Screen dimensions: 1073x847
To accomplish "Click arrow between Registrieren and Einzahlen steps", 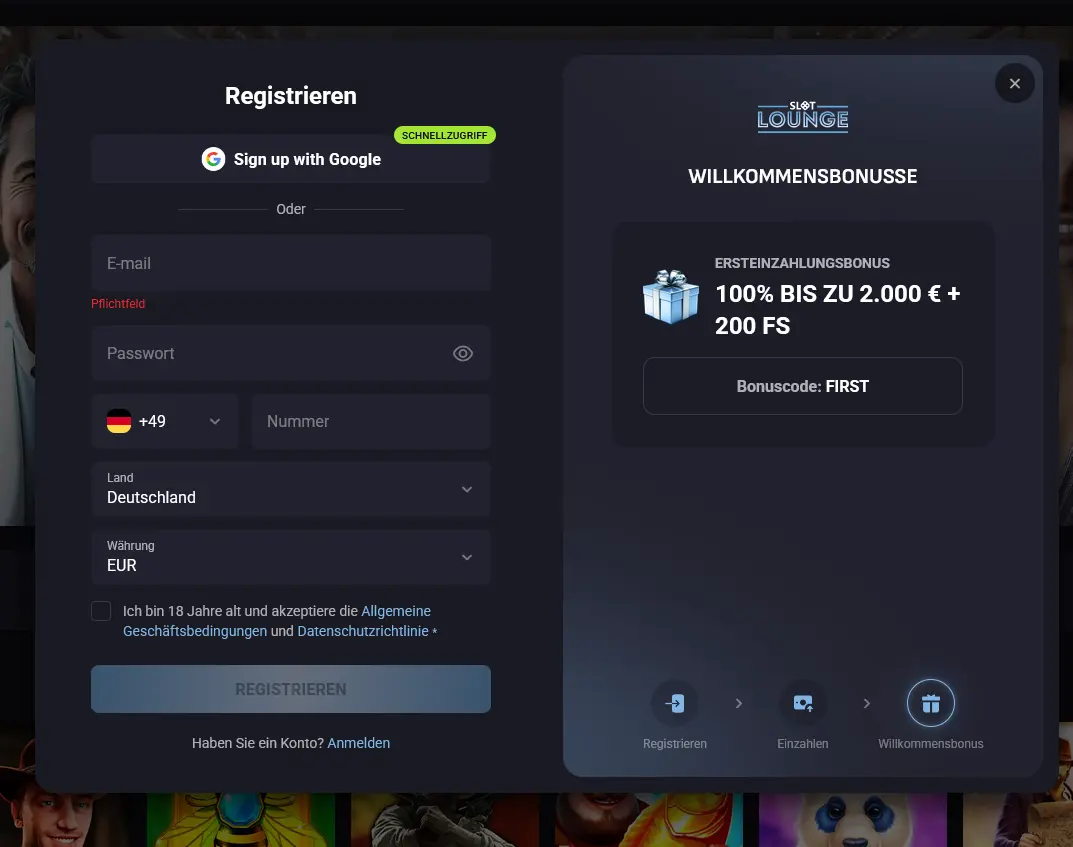I will point(738,703).
